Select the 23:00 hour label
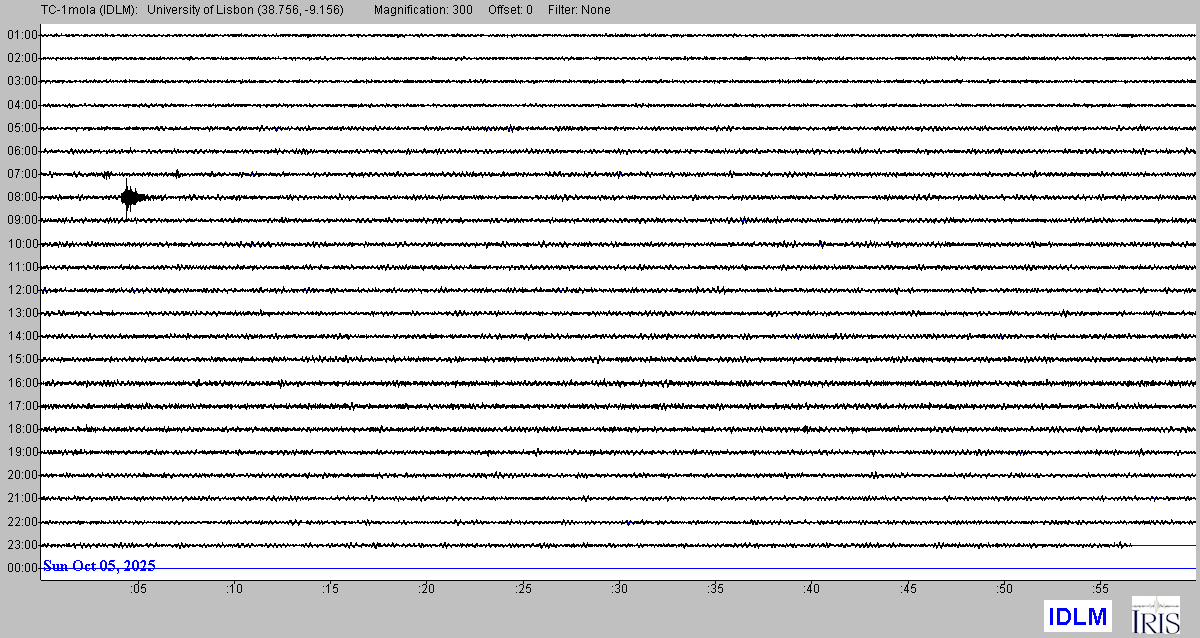1200x638 pixels. [x=21, y=545]
